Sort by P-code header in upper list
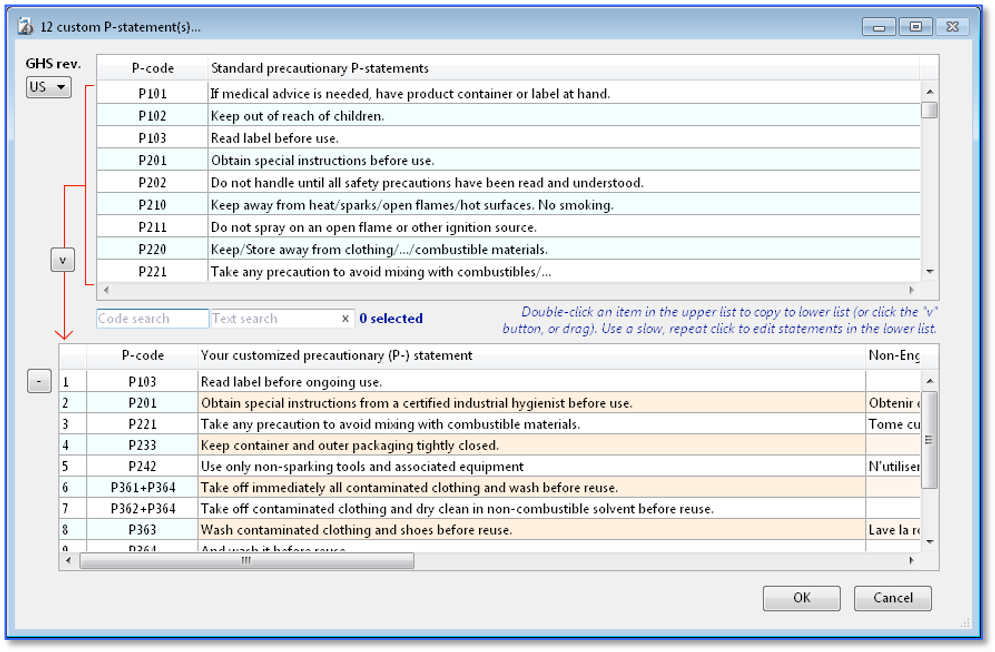Screen dimensions: 995x652 [x=152, y=68]
